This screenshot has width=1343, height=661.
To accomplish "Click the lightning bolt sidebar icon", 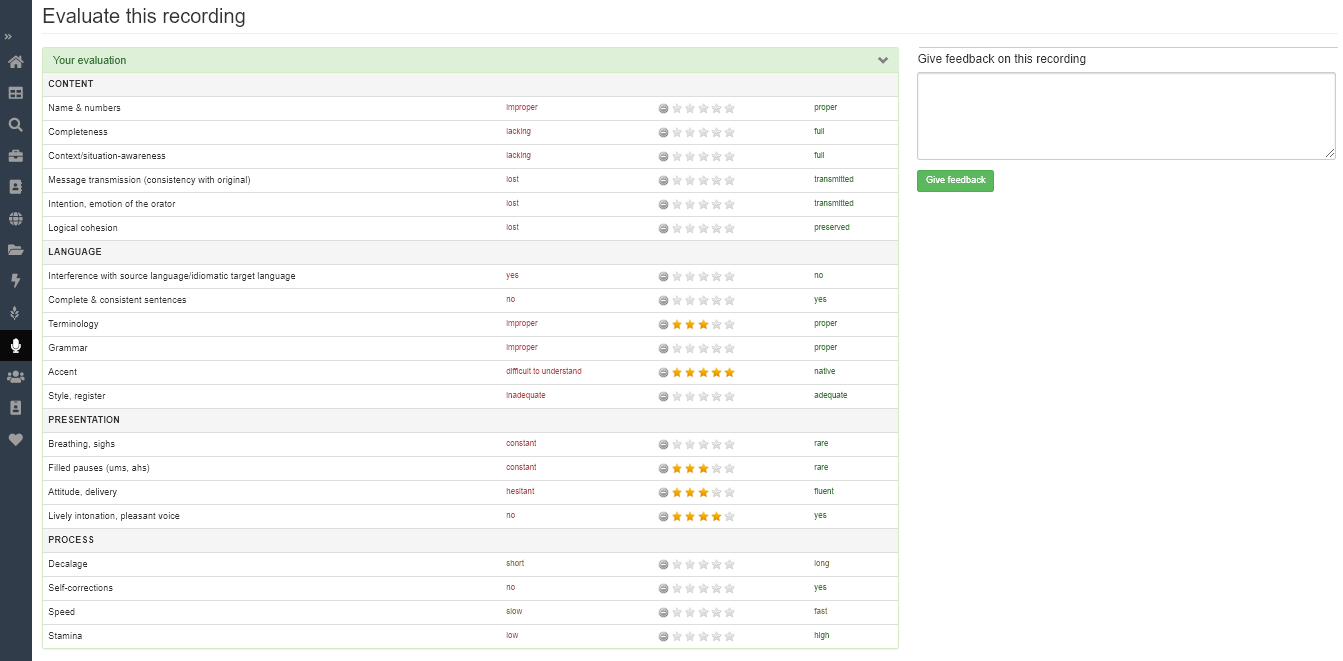I will click(x=15, y=281).
